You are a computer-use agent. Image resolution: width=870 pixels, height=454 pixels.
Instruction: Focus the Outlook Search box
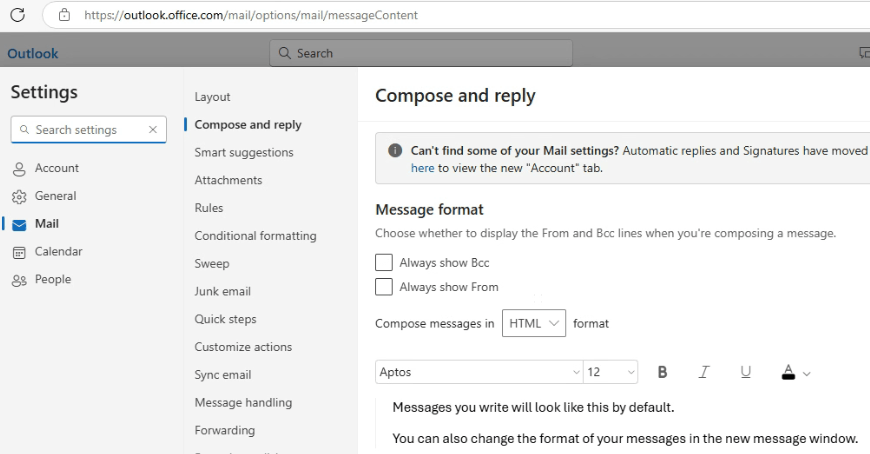pyautogui.click(x=421, y=53)
